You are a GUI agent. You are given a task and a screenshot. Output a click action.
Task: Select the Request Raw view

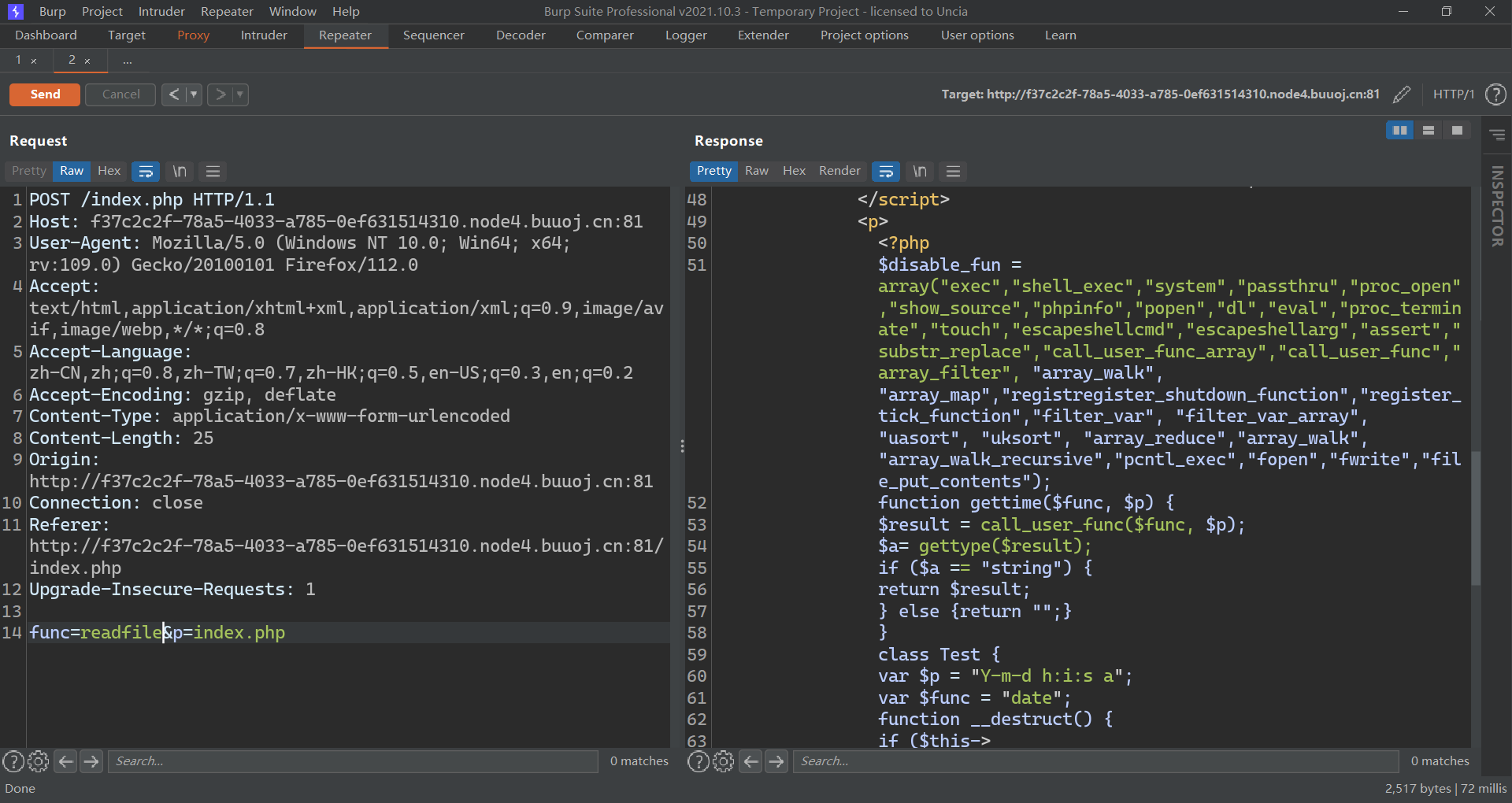tap(72, 171)
